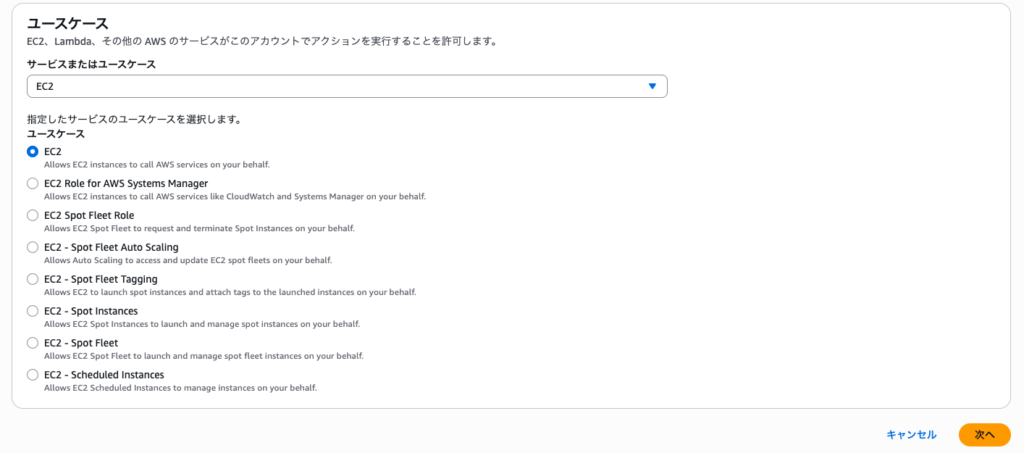1024x453 pixels.
Task: Choose the EC2 - Spot Fleet use case
Action: [x=33, y=343]
